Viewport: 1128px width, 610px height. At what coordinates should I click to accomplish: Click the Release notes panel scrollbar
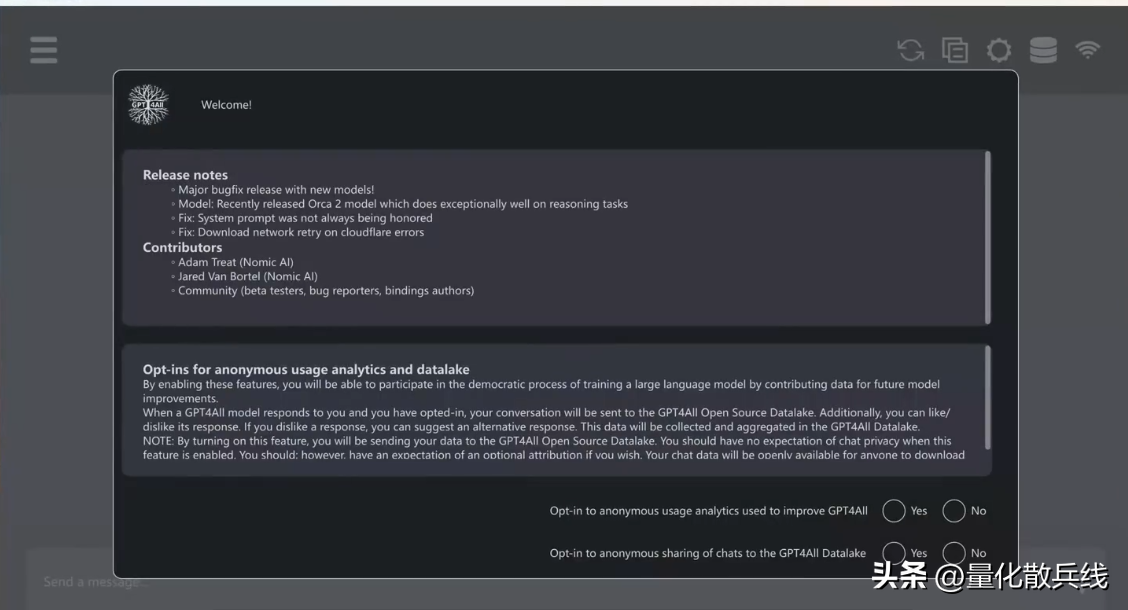coord(988,237)
